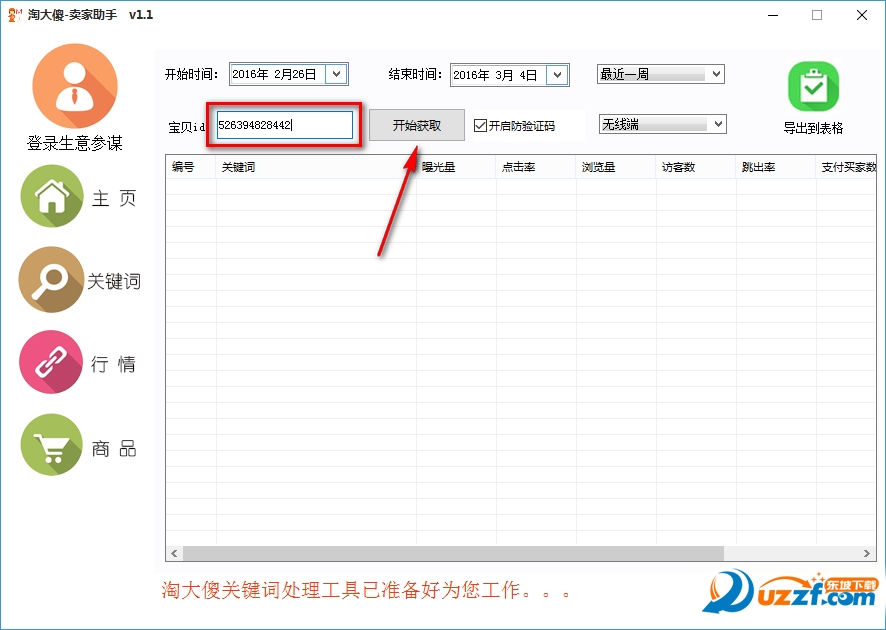Viewport: 886px width, 630px height.
Task: Click the horizontal scrollbar thumb
Action: click(453, 553)
